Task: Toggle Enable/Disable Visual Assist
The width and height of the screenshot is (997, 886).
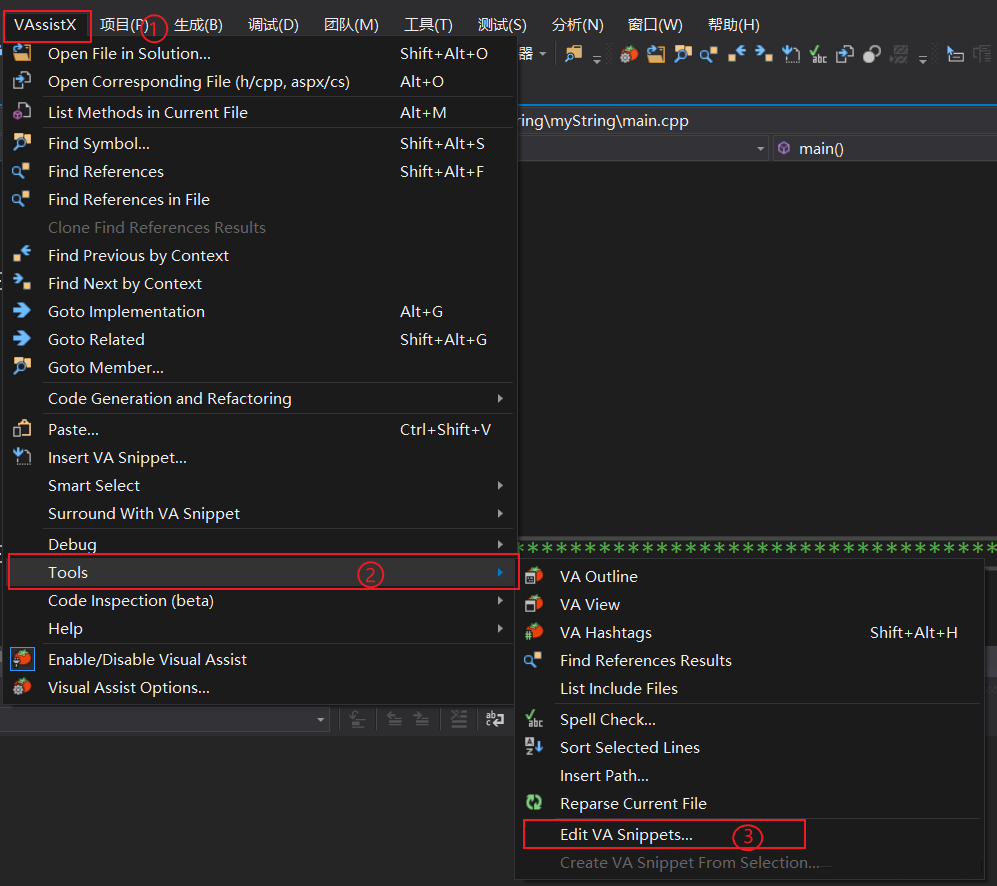Action: click(x=147, y=659)
